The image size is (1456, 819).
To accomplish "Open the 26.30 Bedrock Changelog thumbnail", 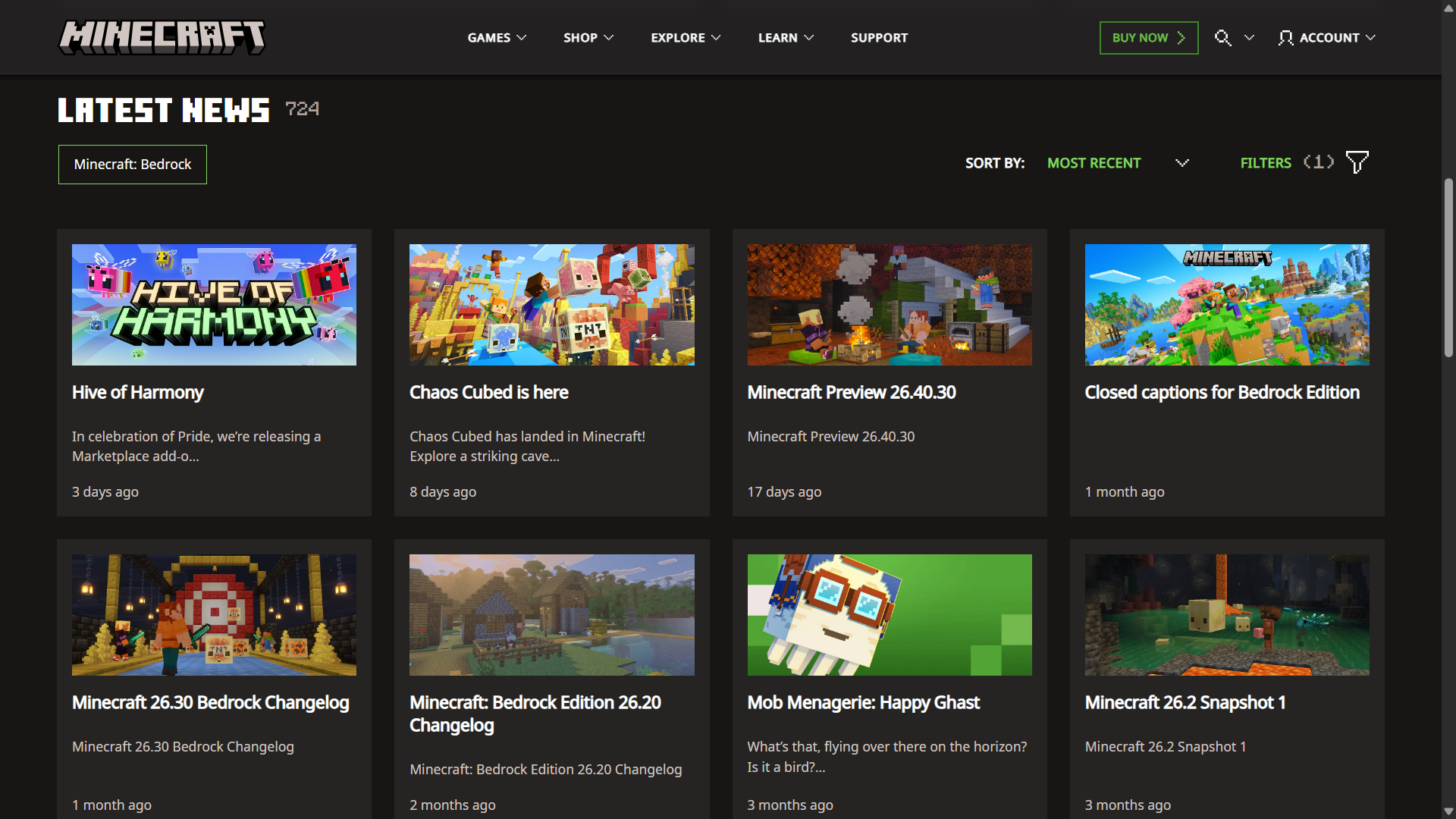I will coord(214,615).
